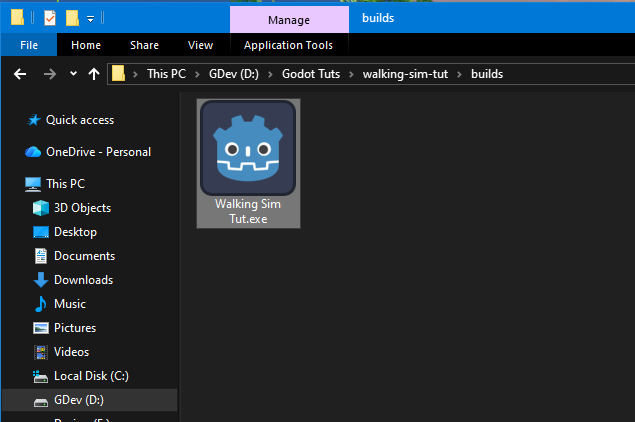Screen dimensions: 635x422
Task: Click the Quick access star icon
Action: (34, 120)
